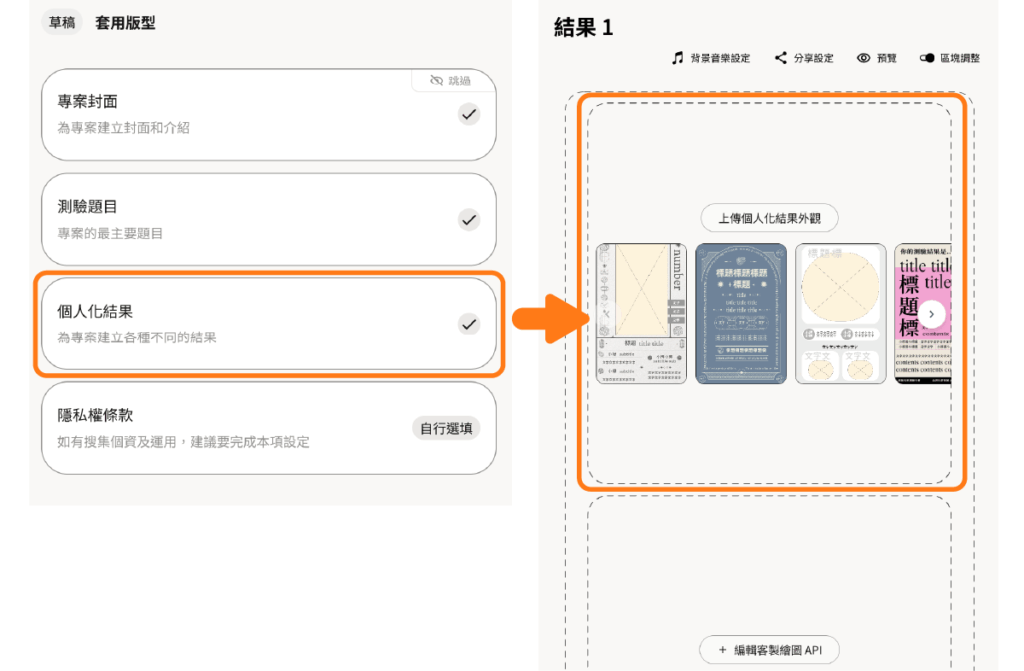Switch to the 草稿 tab
This screenshot has height=671, width=1024.
(62, 23)
